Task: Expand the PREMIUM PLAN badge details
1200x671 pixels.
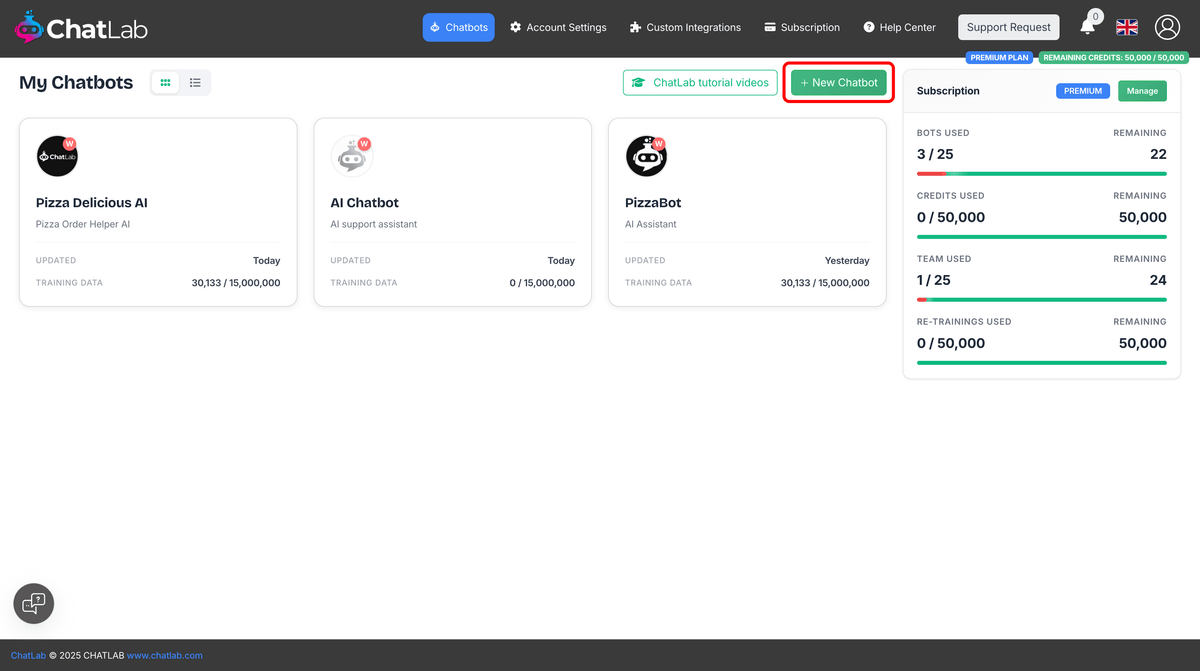Action: (x=1000, y=57)
